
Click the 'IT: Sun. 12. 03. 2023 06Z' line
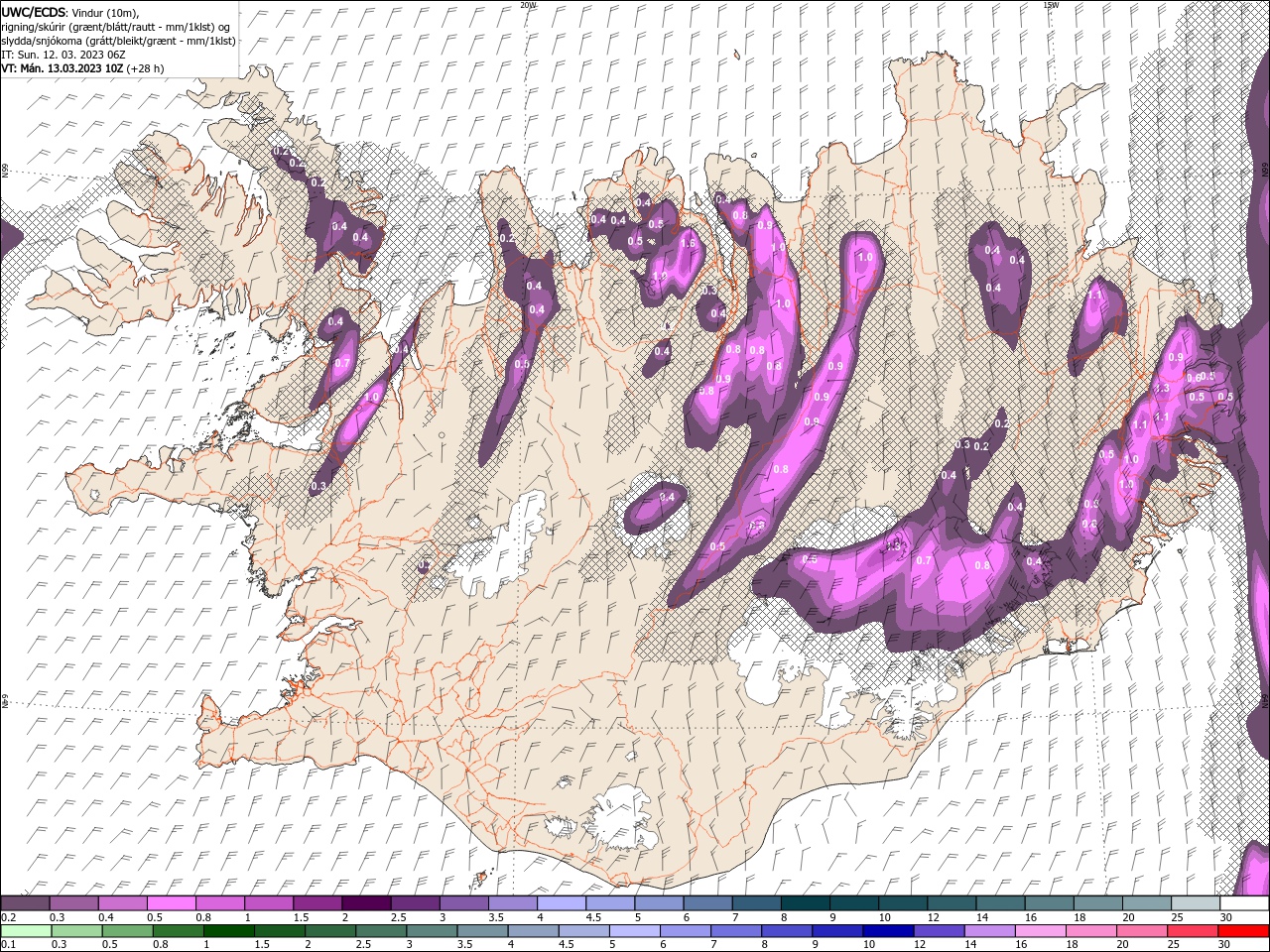(64, 55)
